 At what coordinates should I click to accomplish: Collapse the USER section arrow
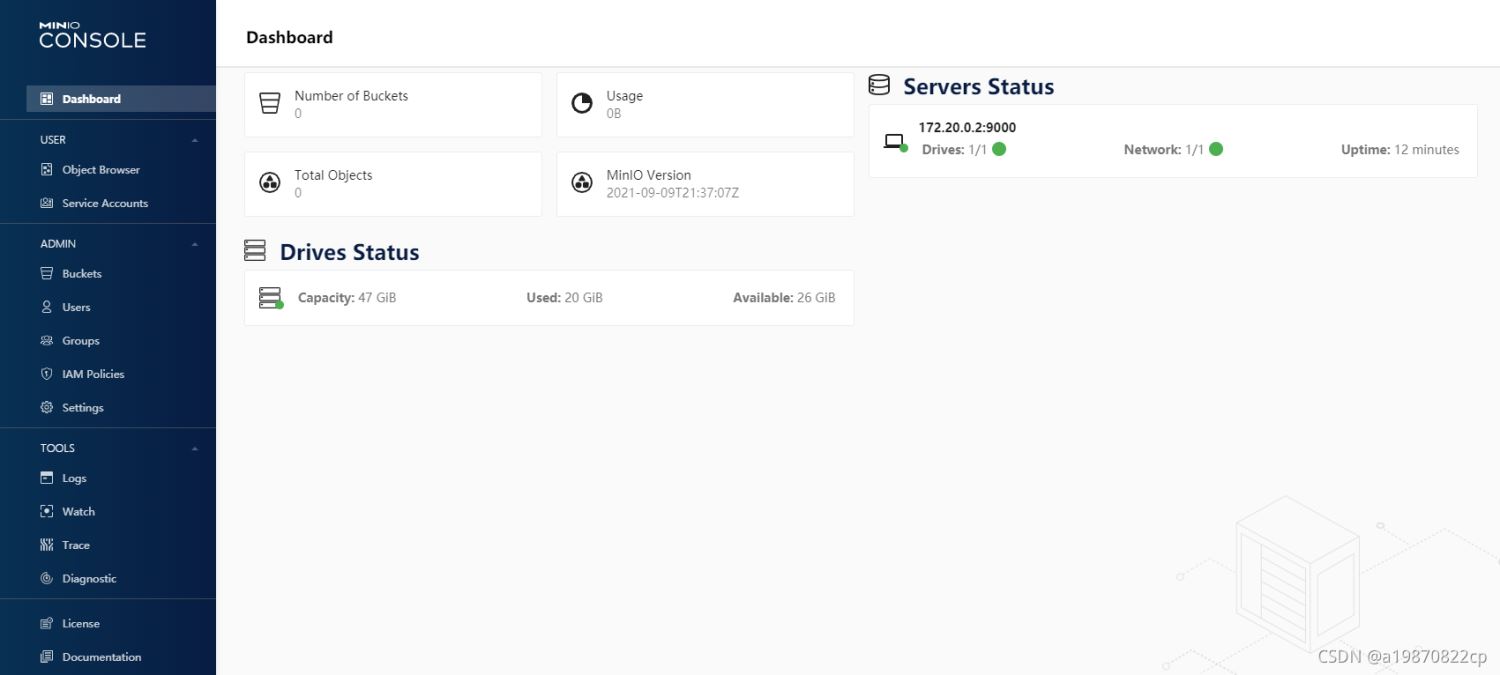click(195, 140)
